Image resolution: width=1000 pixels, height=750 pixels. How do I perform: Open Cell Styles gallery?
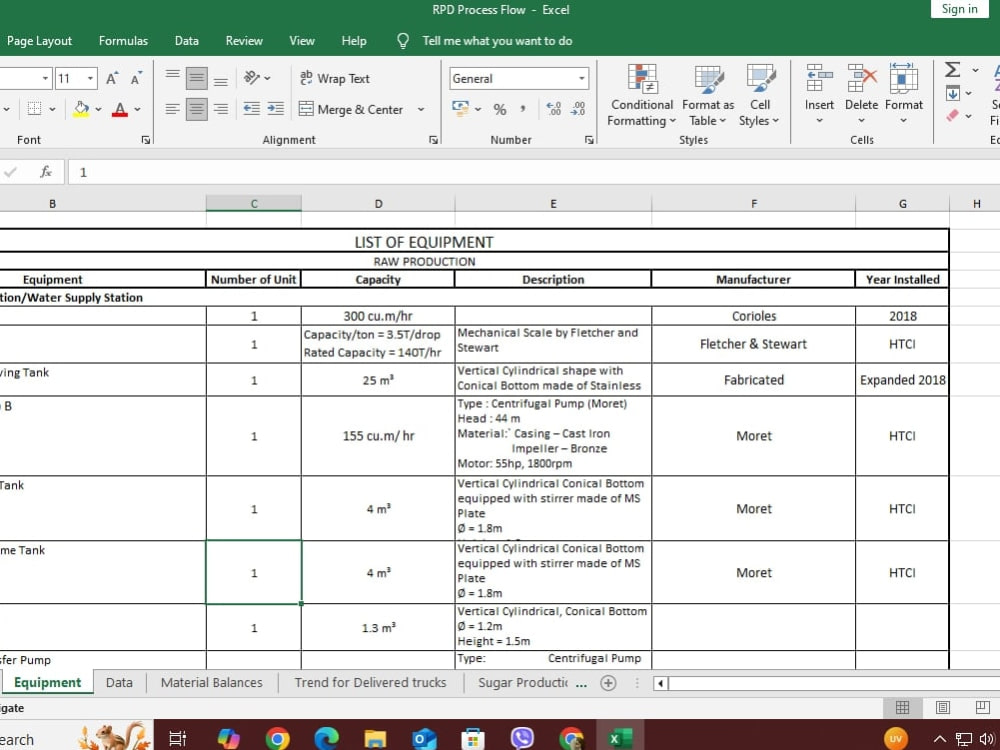pyautogui.click(x=760, y=96)
